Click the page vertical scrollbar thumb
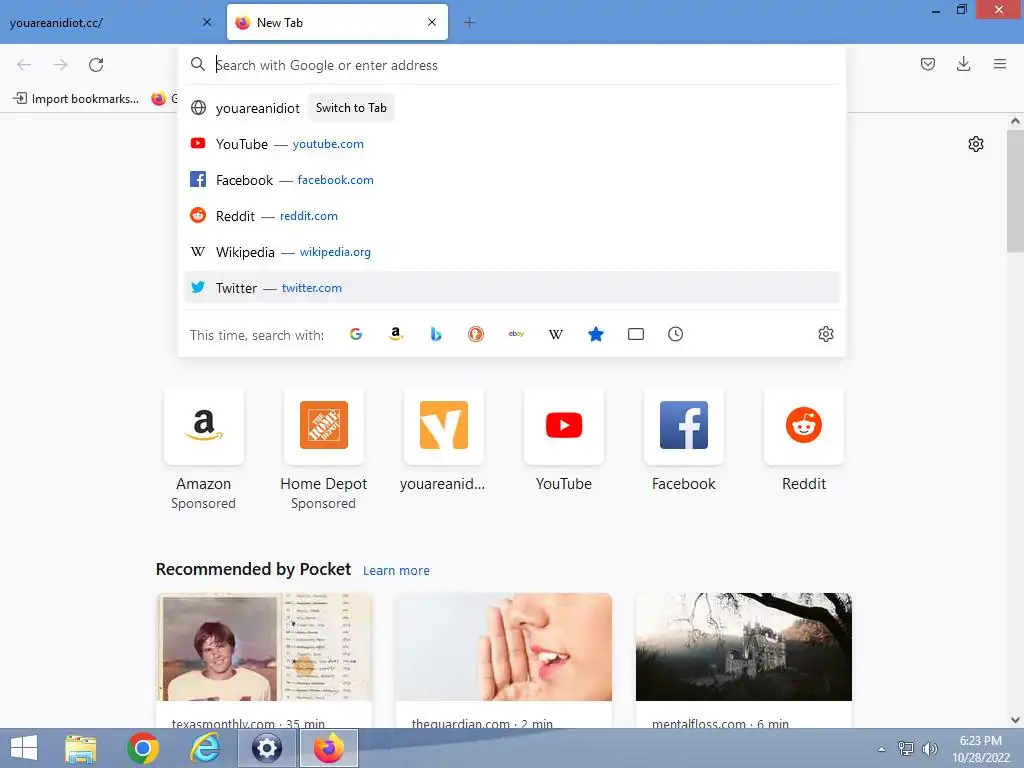The width and height of the screenshot is (1024, 768). point(1015,191)
